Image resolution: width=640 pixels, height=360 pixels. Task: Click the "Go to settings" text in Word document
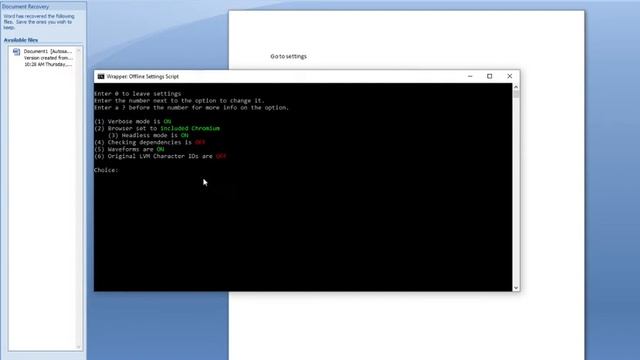tap(288, 56)
